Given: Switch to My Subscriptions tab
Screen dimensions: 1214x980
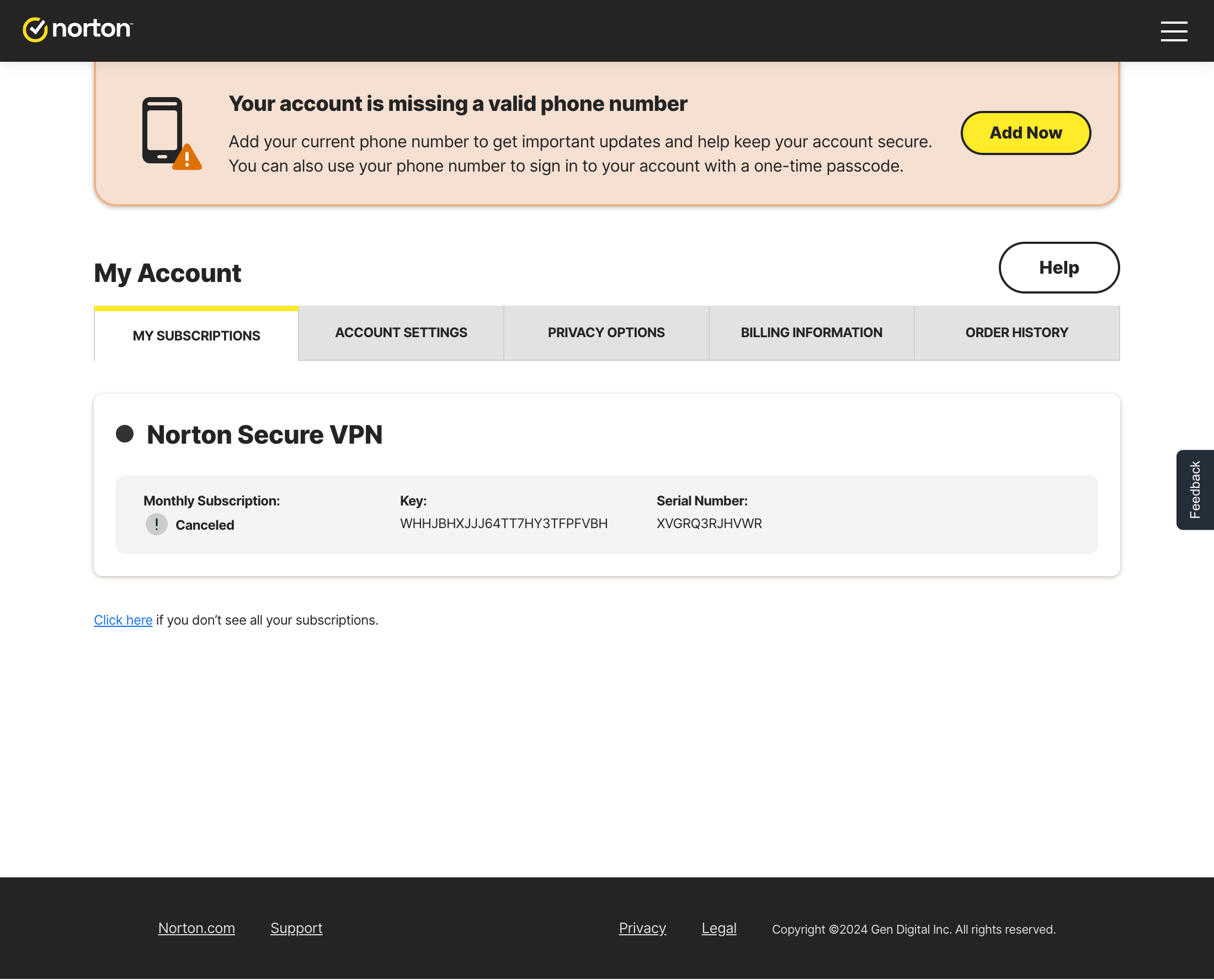Looking at the screenshot, I should click(196, 336).
